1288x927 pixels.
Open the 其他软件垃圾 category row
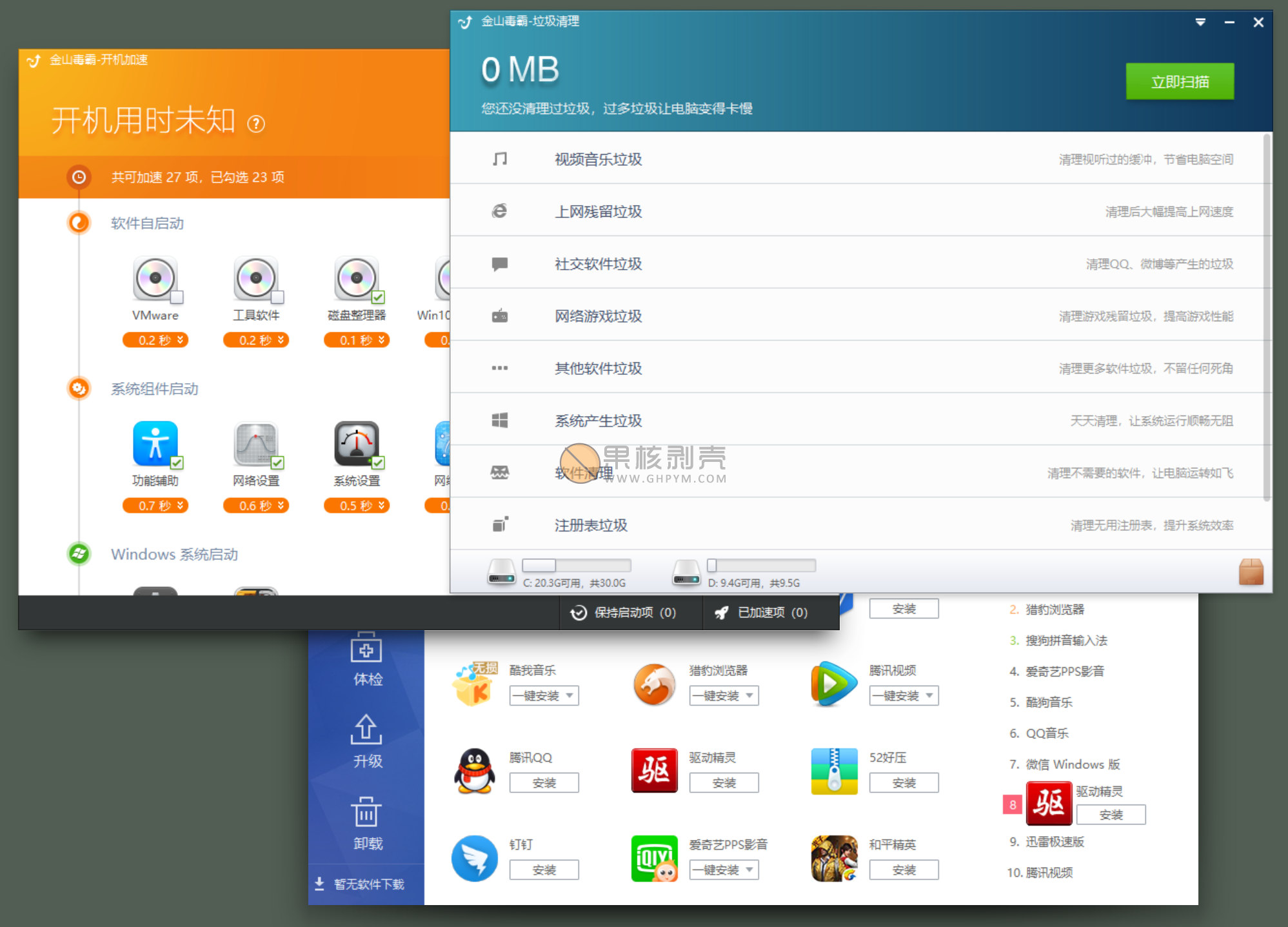point(856,368)
